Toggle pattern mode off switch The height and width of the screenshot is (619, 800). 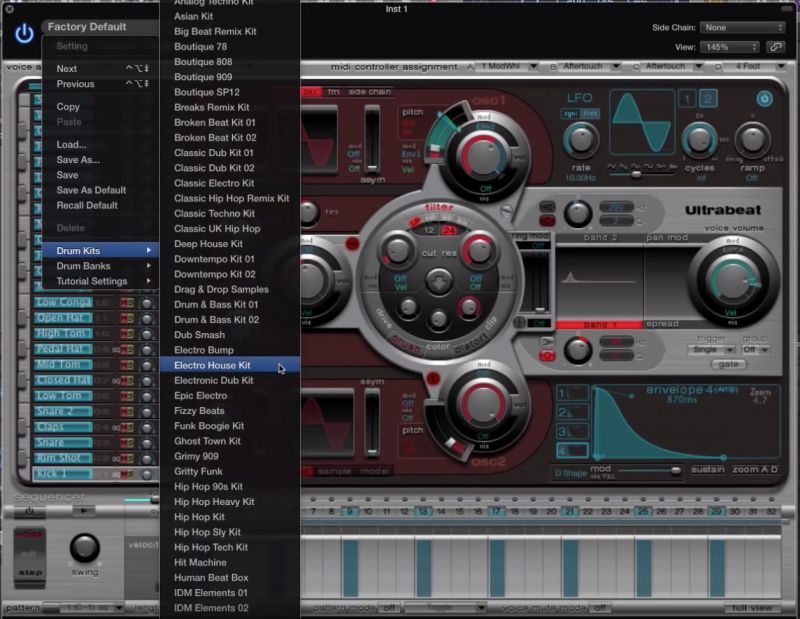coord(388,606)
